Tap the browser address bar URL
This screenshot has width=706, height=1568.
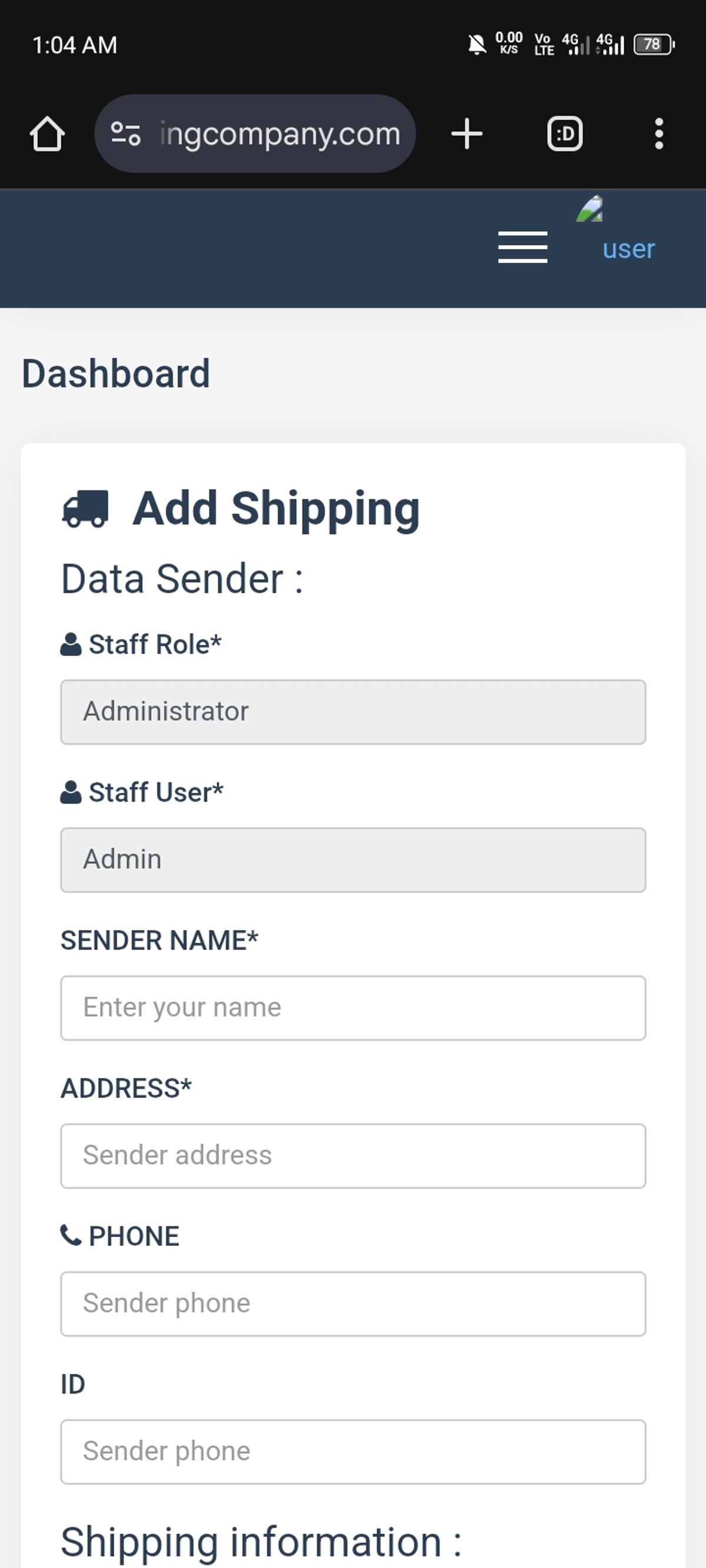(x=279, y=133)
